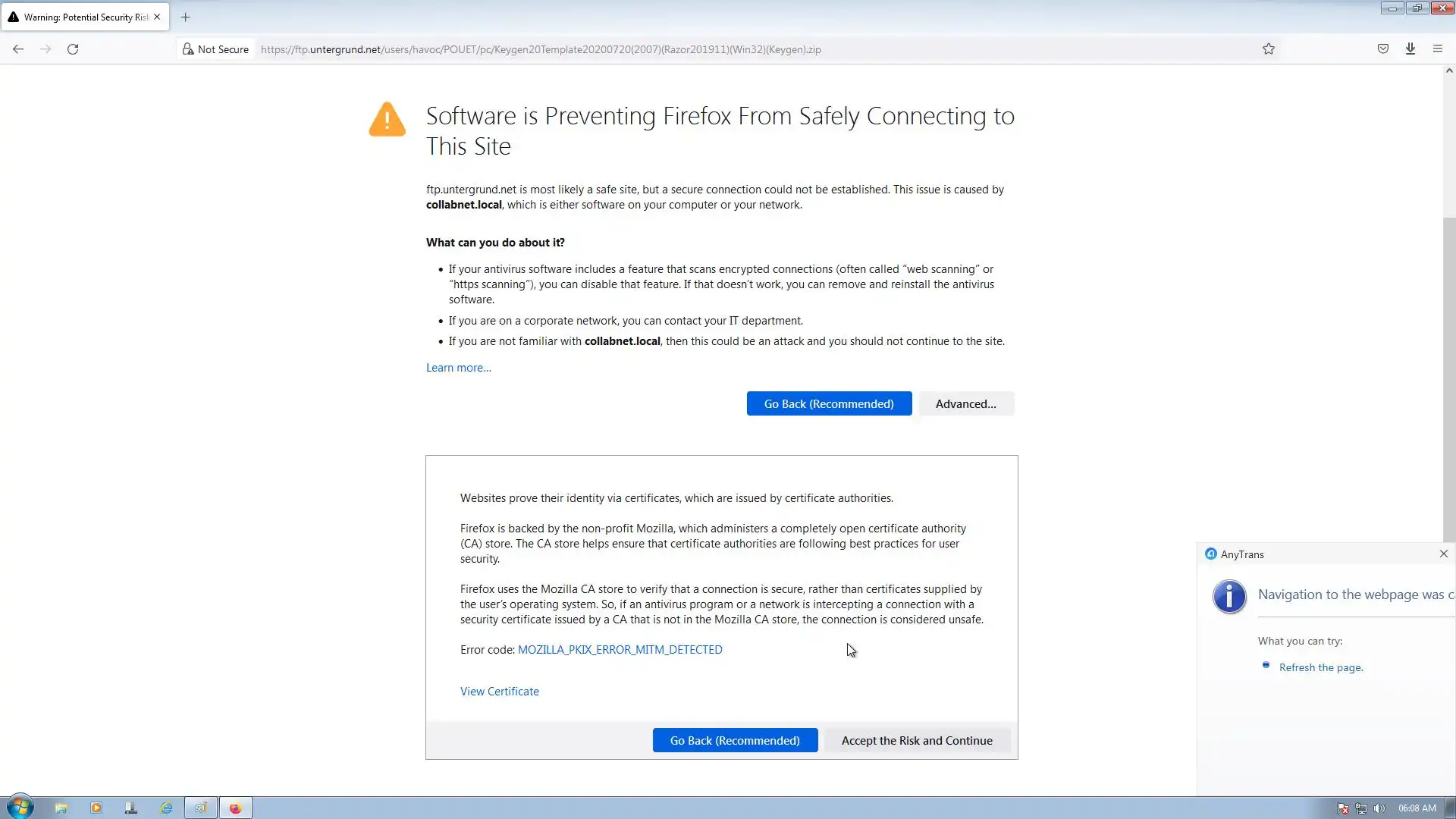Screen dimensions: 1456x819
Task: Open the Windows Start menu orb
Action: [20, 807]
